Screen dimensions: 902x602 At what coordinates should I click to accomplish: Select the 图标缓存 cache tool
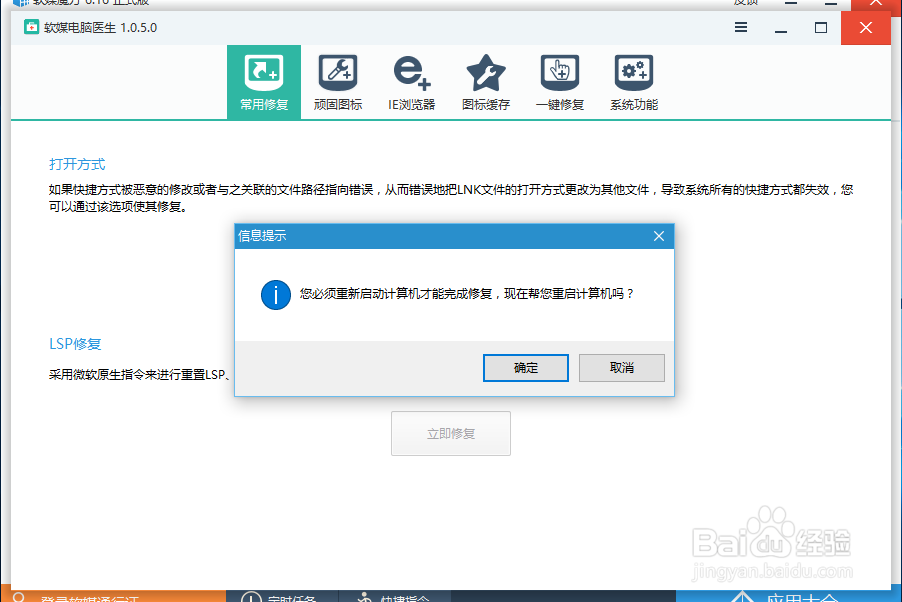(x=485, y=80)
